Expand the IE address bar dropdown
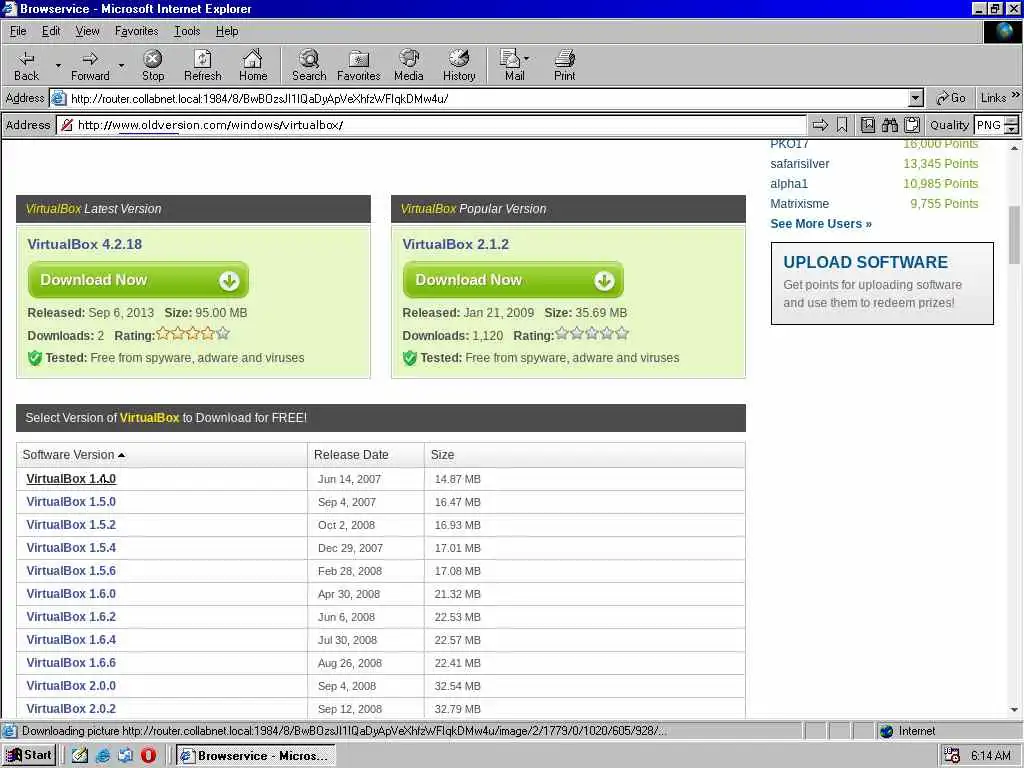This screenshot has height=768, width=1024. coord(916,99)
